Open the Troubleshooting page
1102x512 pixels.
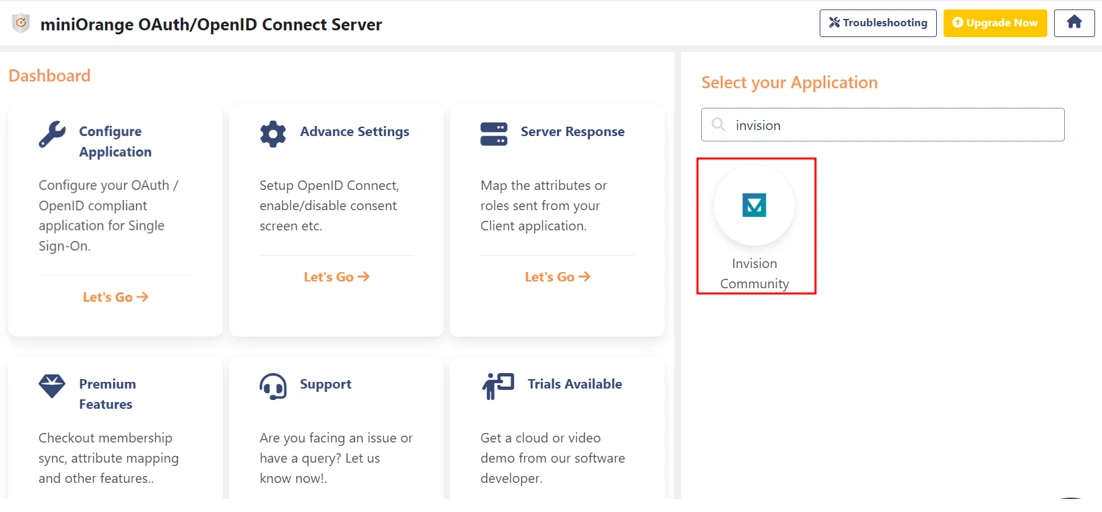(878, 23)
